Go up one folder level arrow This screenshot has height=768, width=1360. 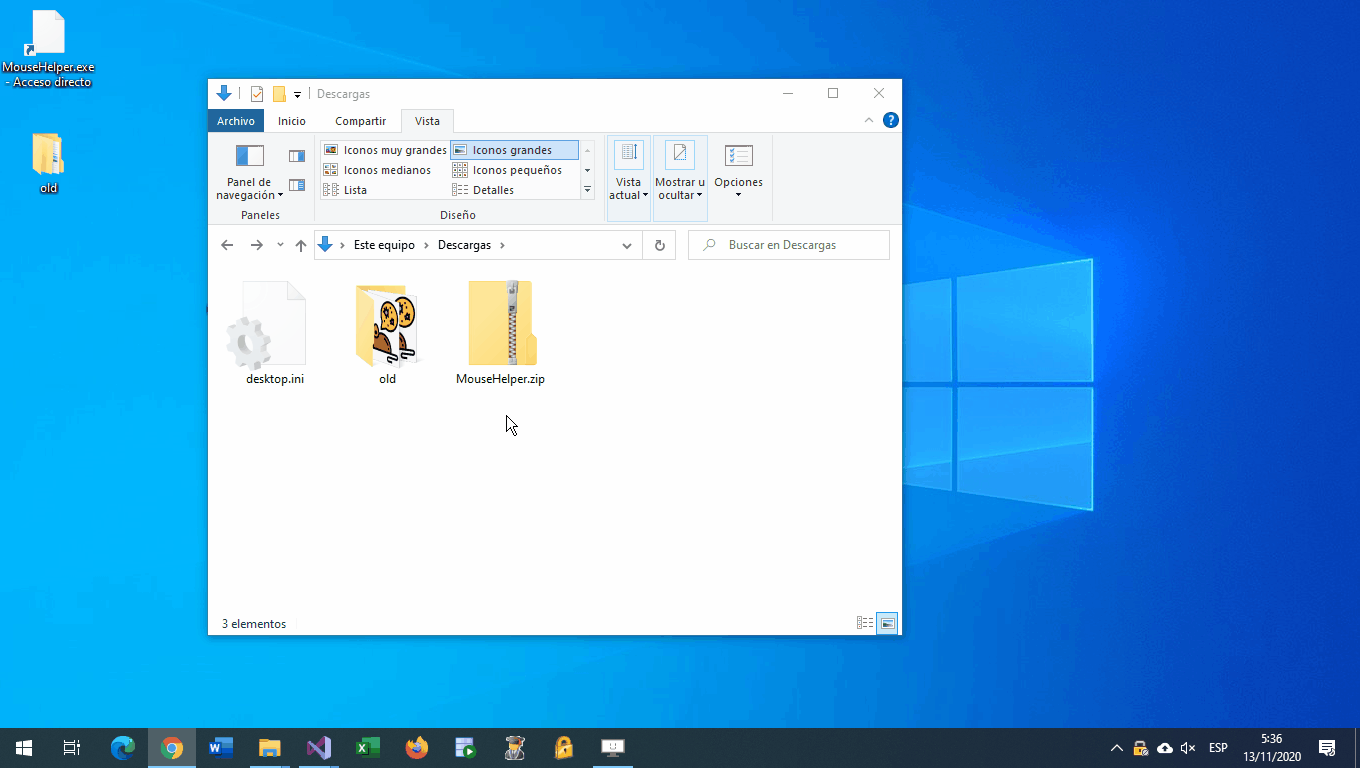click(x=300, y=245)
